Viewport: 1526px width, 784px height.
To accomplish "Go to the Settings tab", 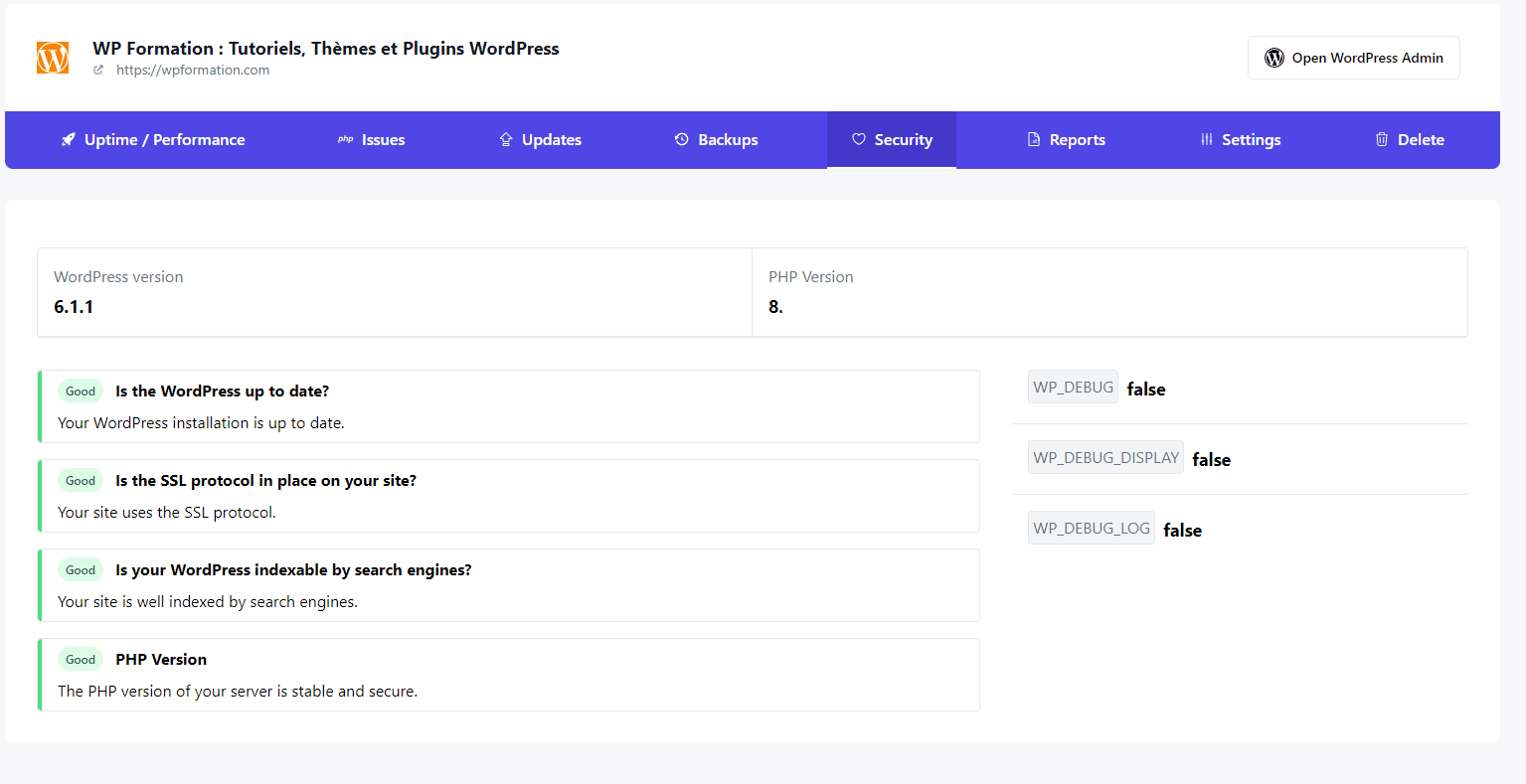I will pos(1251,140).
